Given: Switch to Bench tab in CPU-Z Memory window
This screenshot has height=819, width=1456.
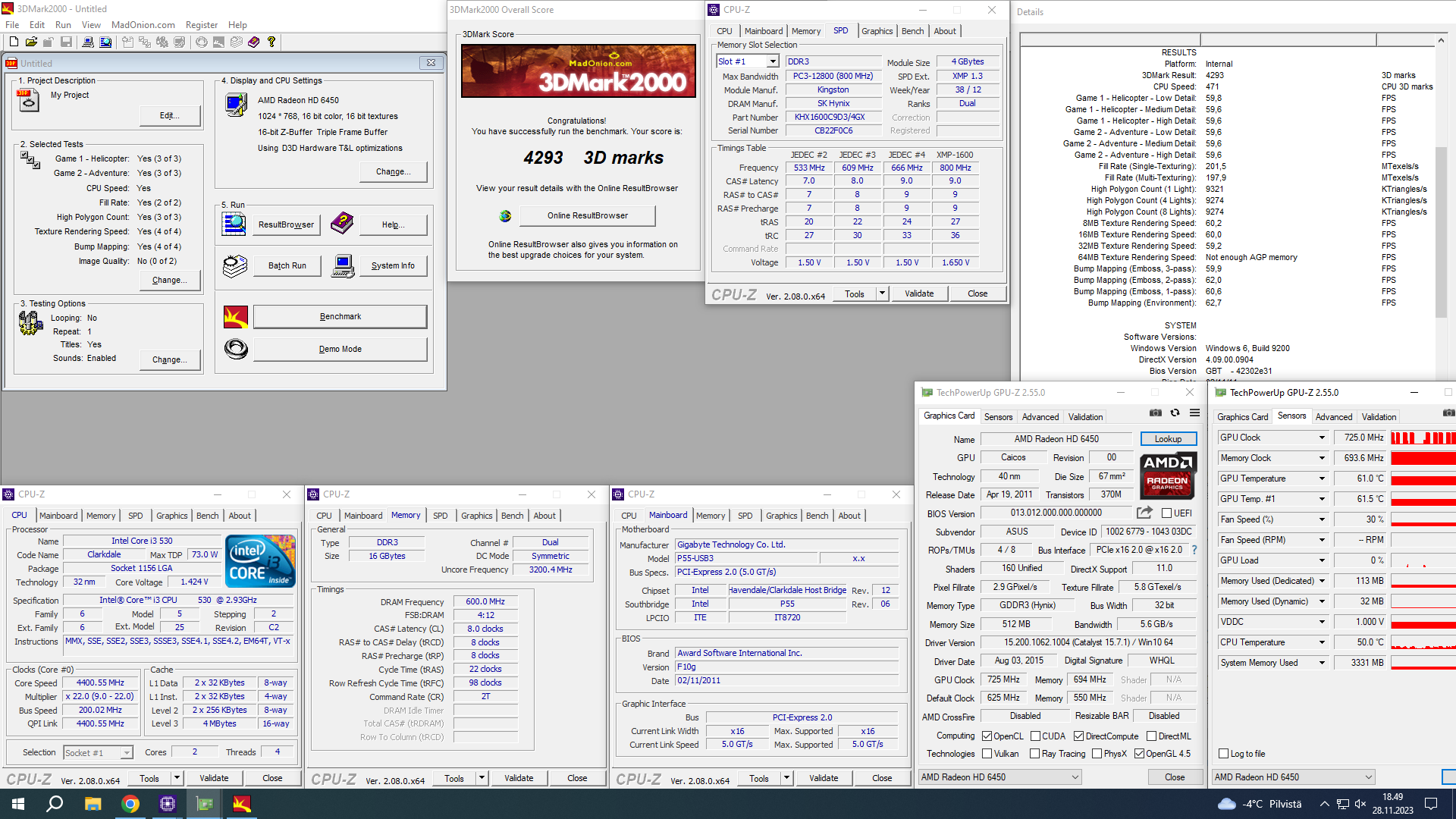Looking at the screenshot, I should [512, 516].
